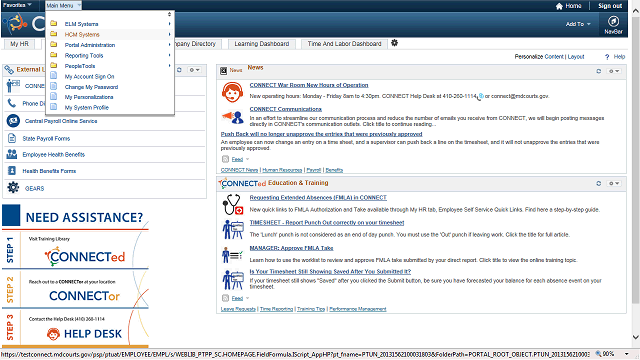This screenshot has height=360, width=640.
Task: Expand Reporting Tools submenu arrow
Action: coord(169,55)
